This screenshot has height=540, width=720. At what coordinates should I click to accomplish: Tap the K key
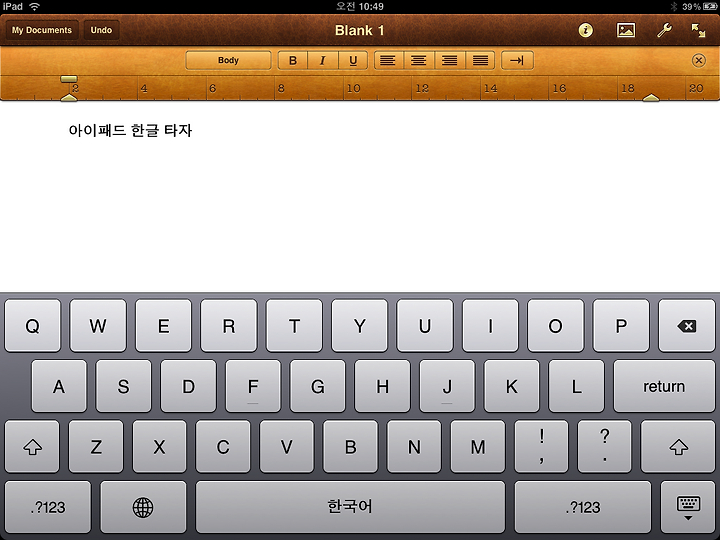512,386
